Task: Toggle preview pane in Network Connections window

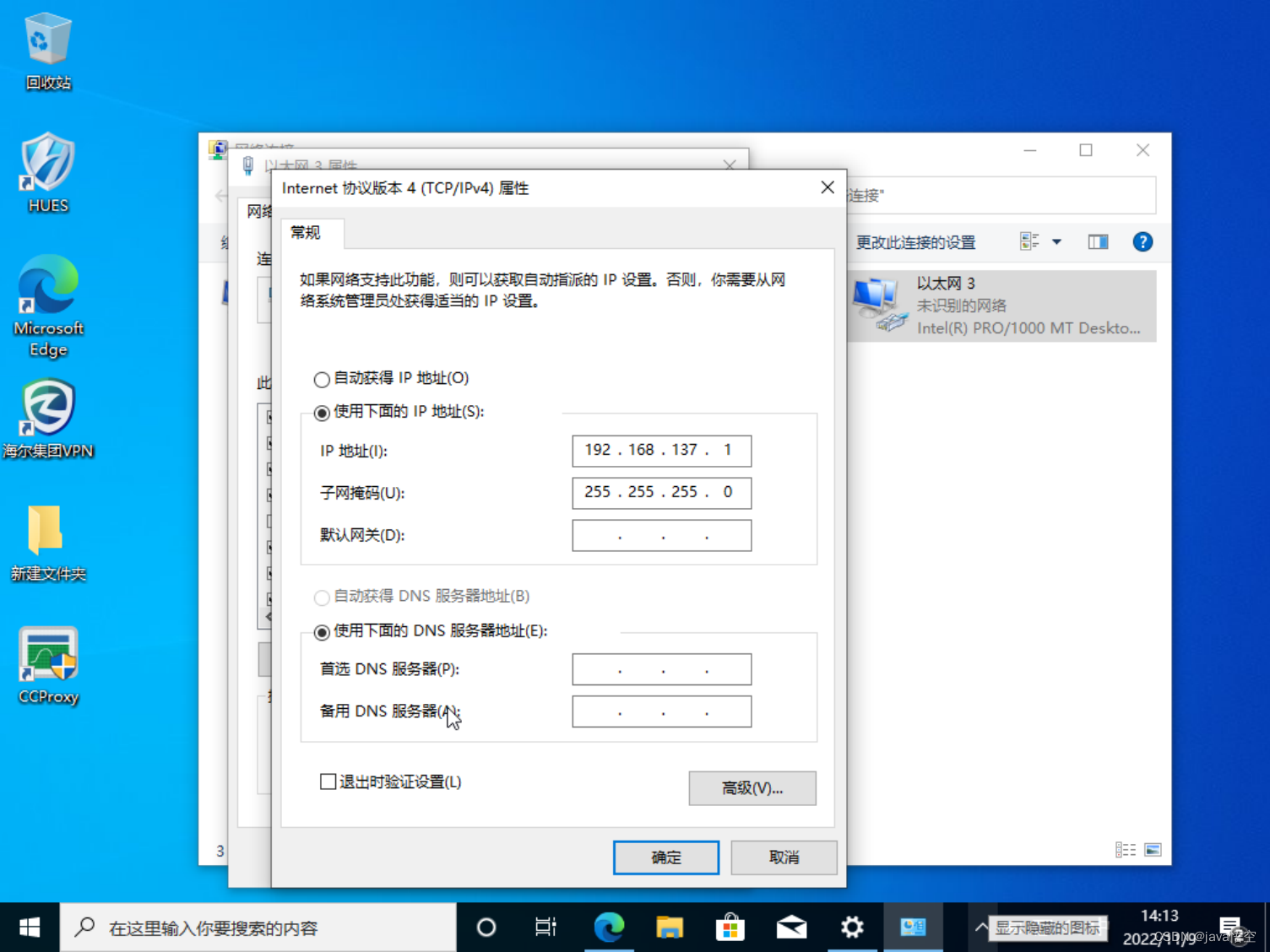Action: (x=1098, y=242)
